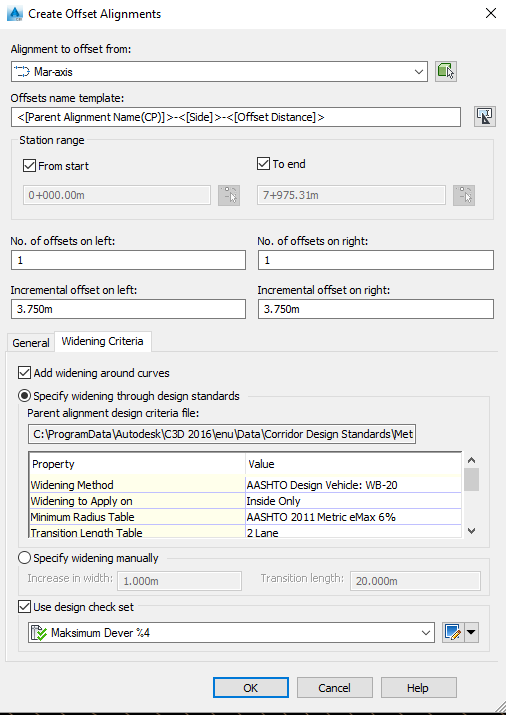Viewport: 506px width, 715px height.
Task: Select the Widening Method property row
Action: (246, 485)
